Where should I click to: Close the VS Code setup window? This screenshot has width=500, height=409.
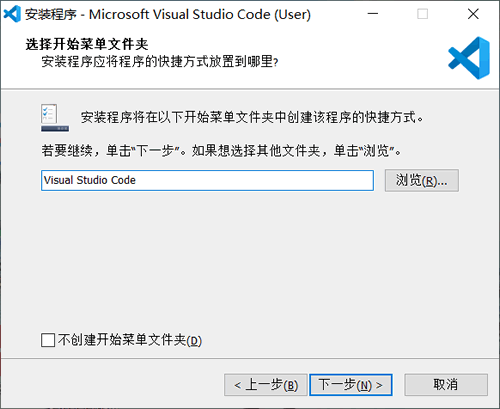tap(473, 14)
